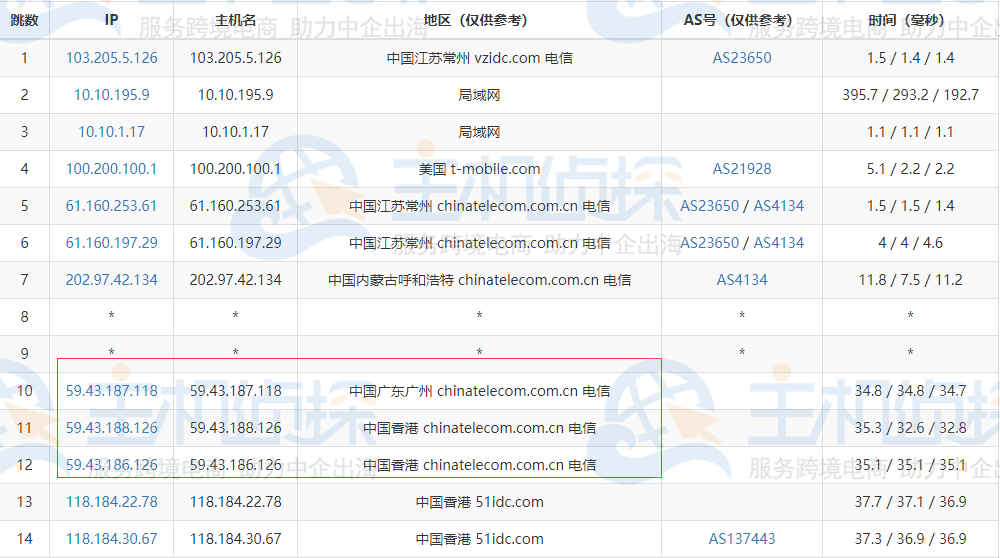1000x558 pixels.
Task: Select hostname cell 118.184.30.67
Action: [235, 539]
